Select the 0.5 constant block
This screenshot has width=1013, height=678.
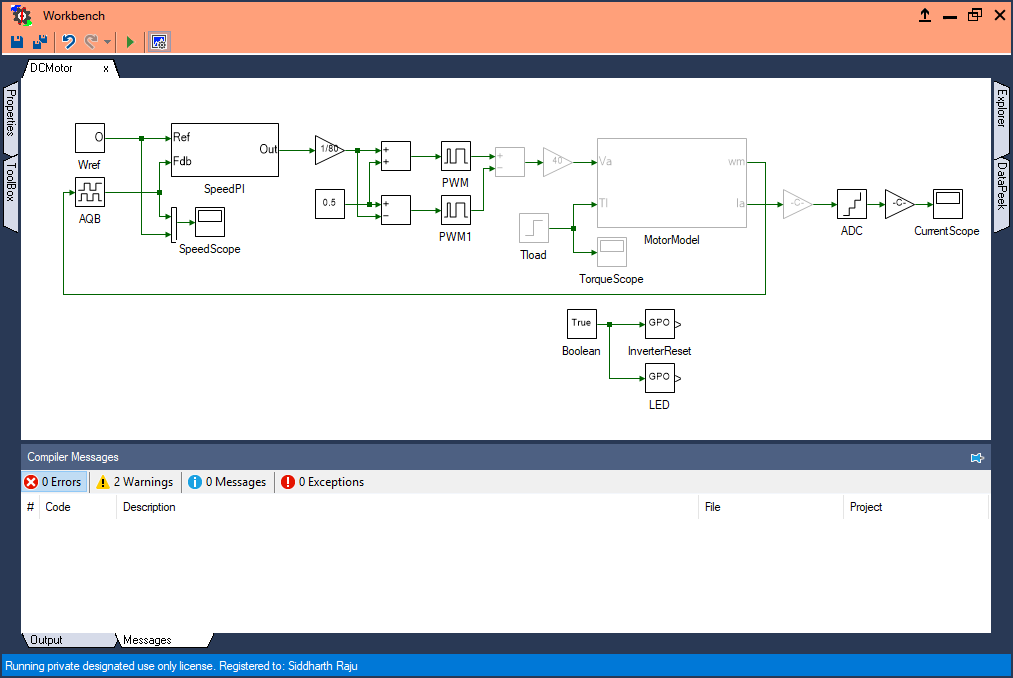pos(329,204)
